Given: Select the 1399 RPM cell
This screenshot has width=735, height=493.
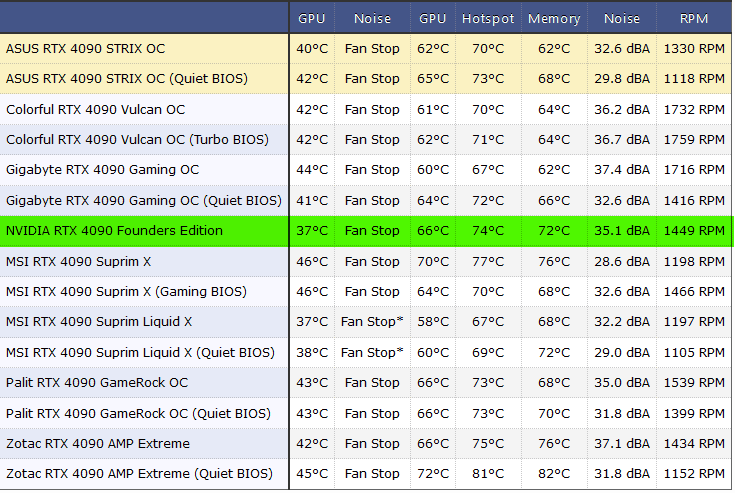Looking at the screenshot, I should click(x=694, y=413).
